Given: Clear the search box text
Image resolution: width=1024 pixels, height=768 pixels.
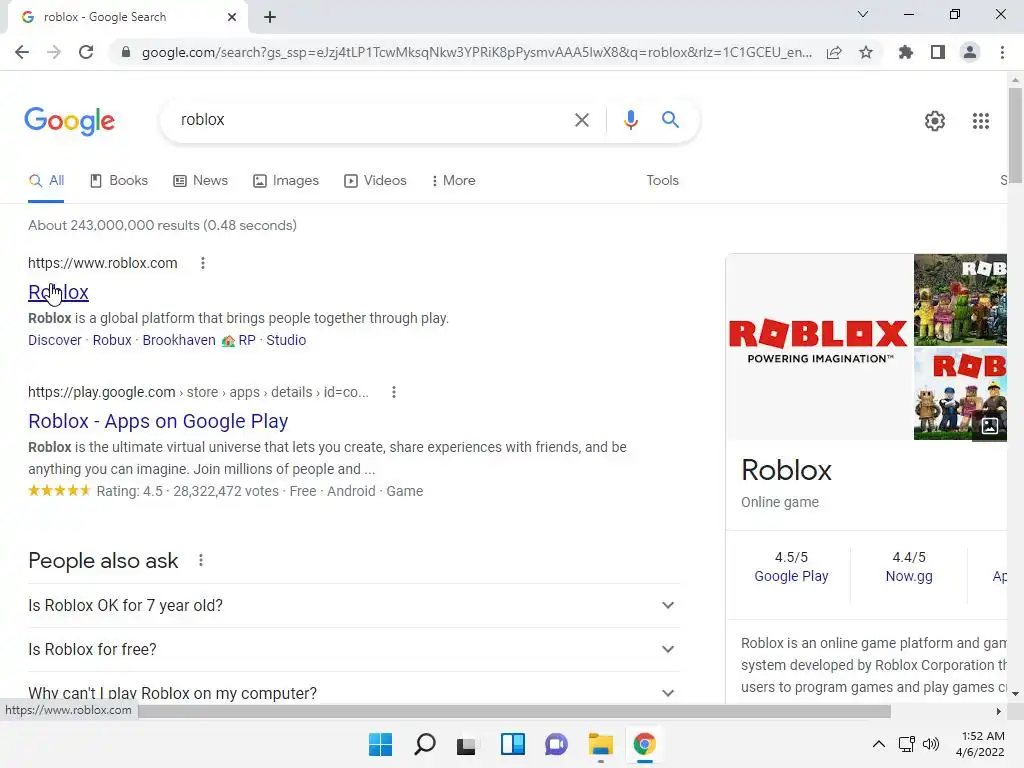Looking at the screenshot, I should pyautogui.click(x=581, y=120).
